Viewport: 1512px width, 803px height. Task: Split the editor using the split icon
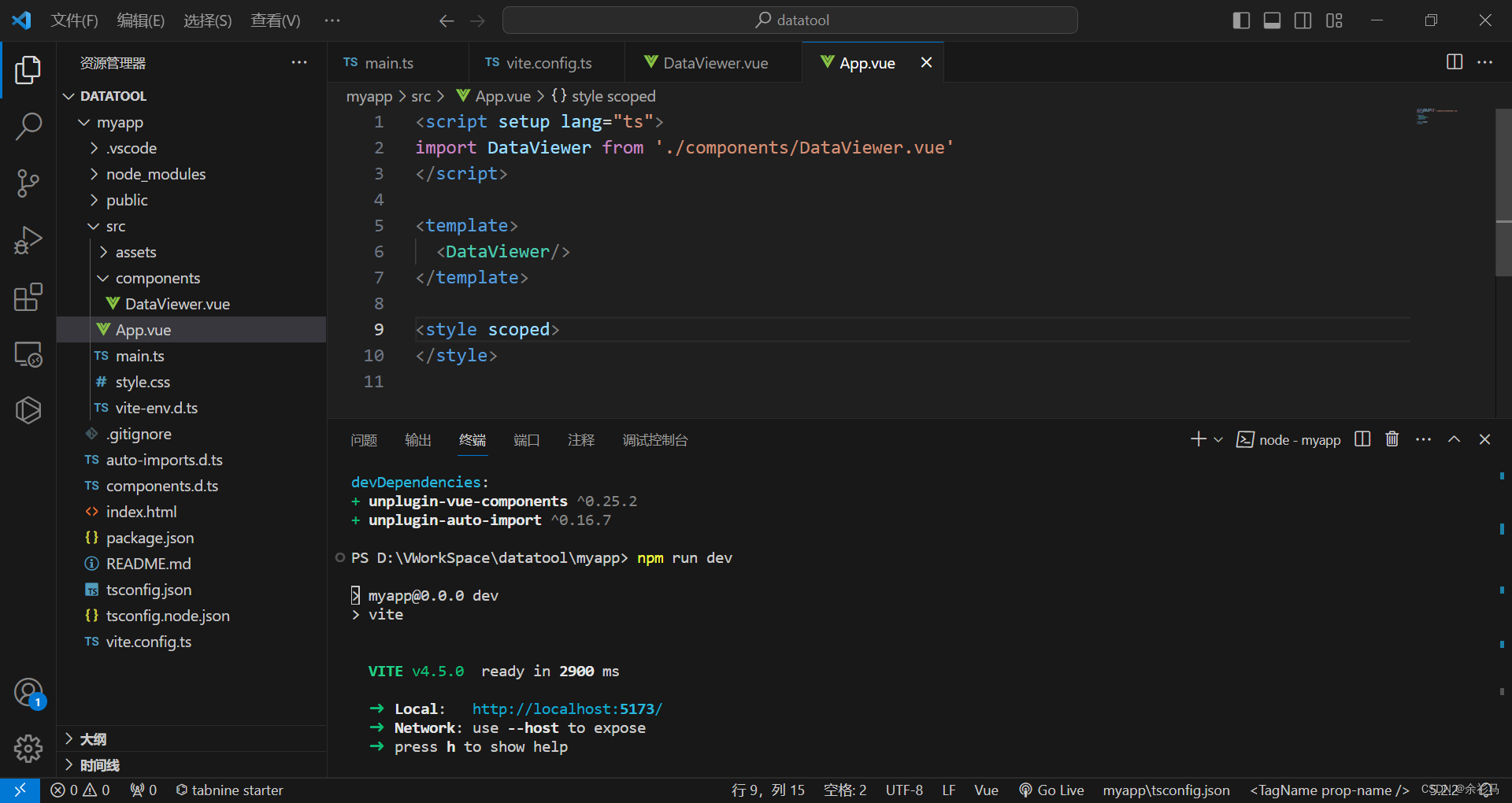pyautogui.click(x=1453, y=62)
